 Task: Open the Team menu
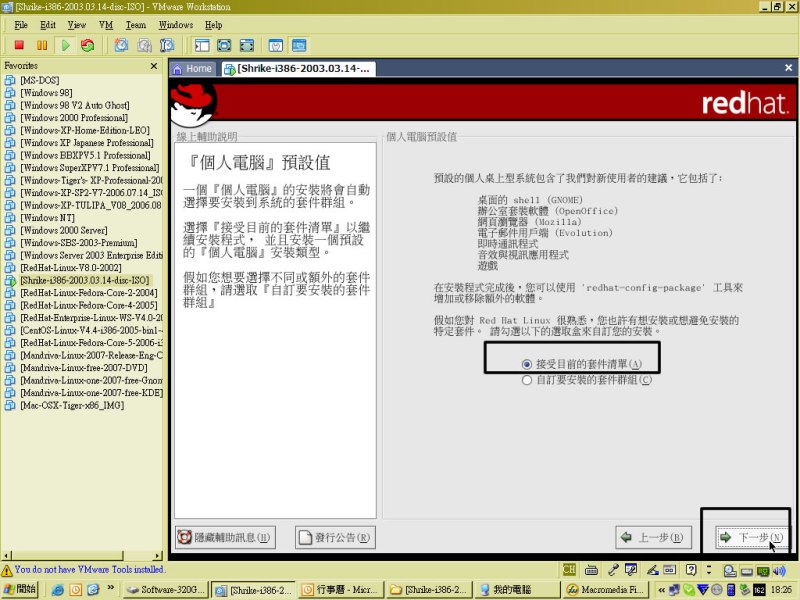tap(136, 25)
